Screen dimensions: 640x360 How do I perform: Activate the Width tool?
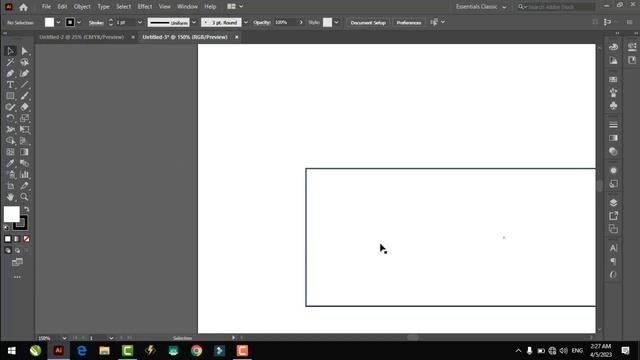(10, 129)
